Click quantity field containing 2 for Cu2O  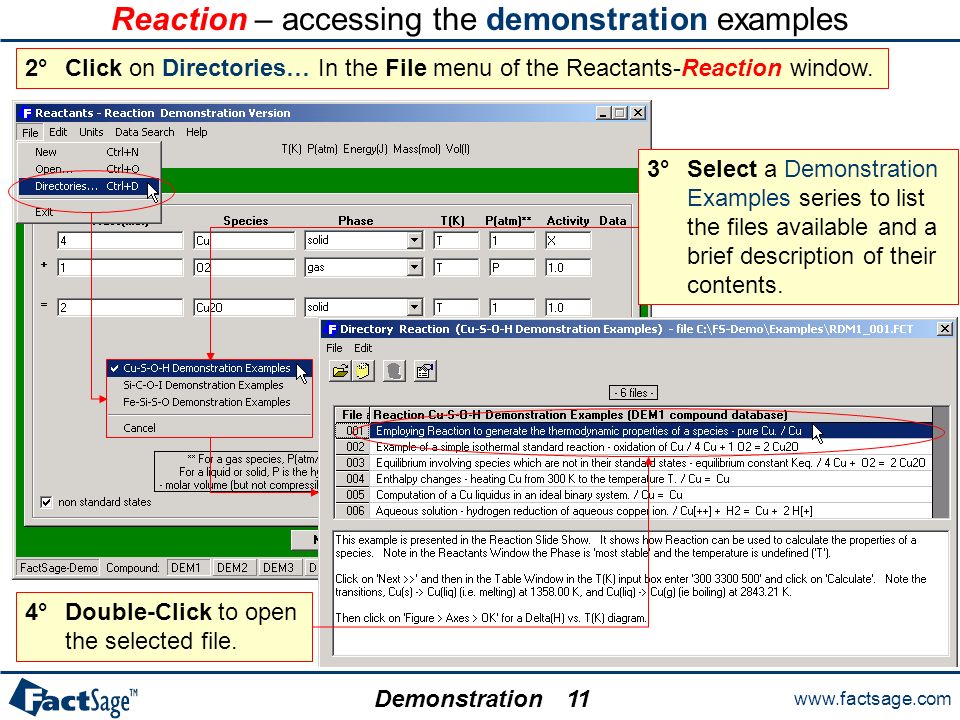click(121, 307)
